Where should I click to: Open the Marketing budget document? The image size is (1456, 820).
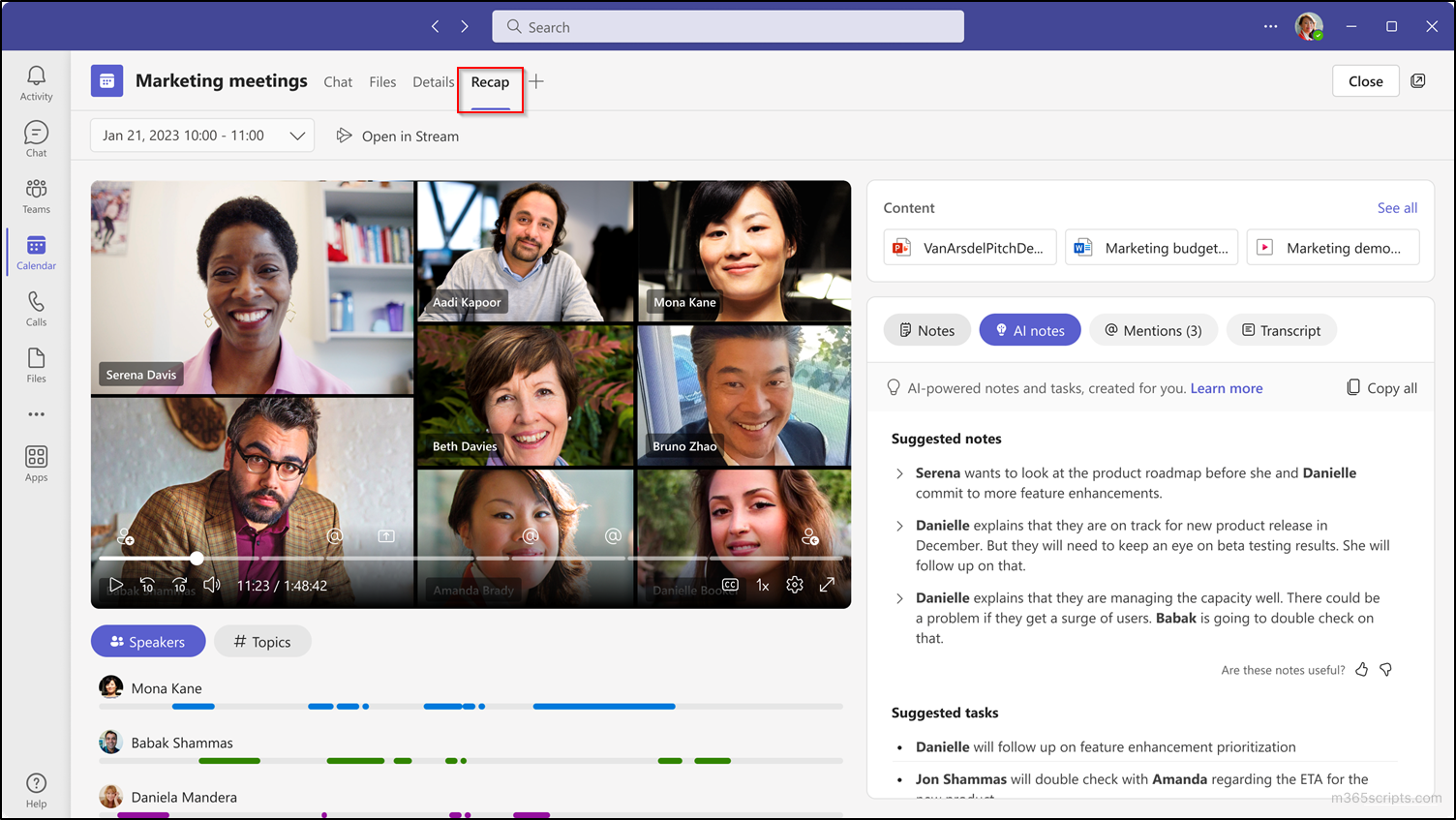1151,247
